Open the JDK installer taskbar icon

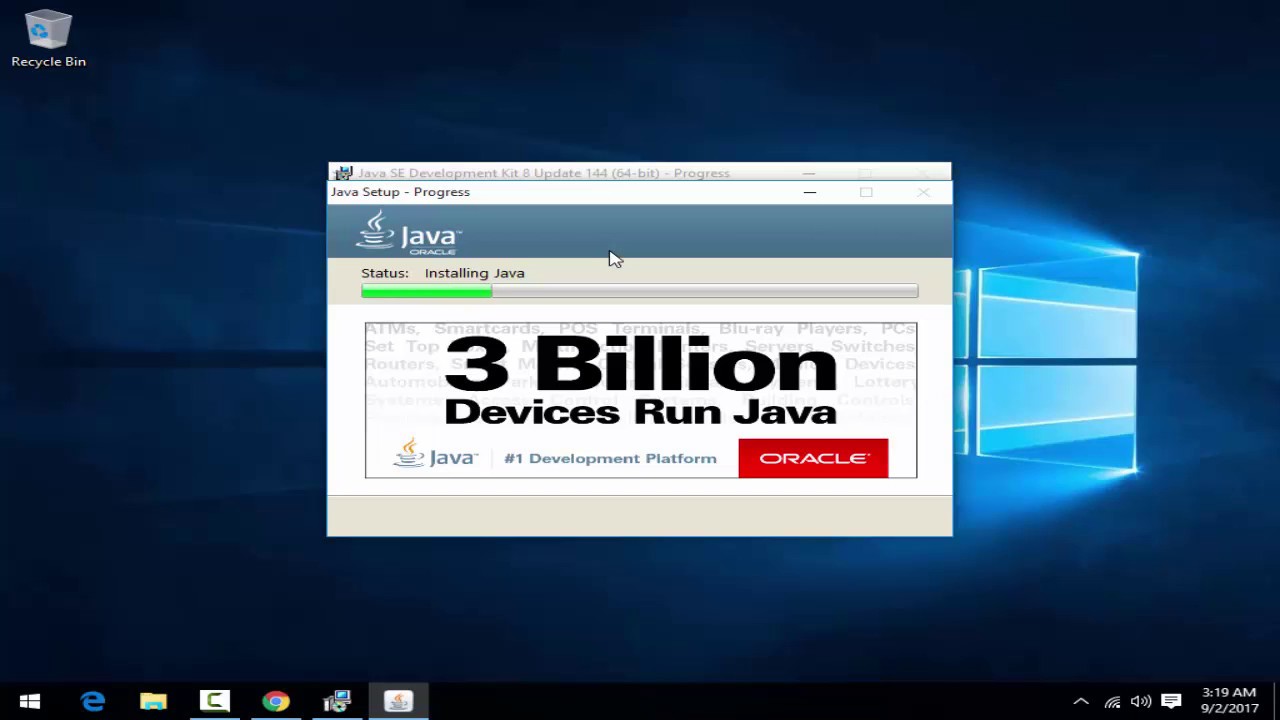pos(337,702)
